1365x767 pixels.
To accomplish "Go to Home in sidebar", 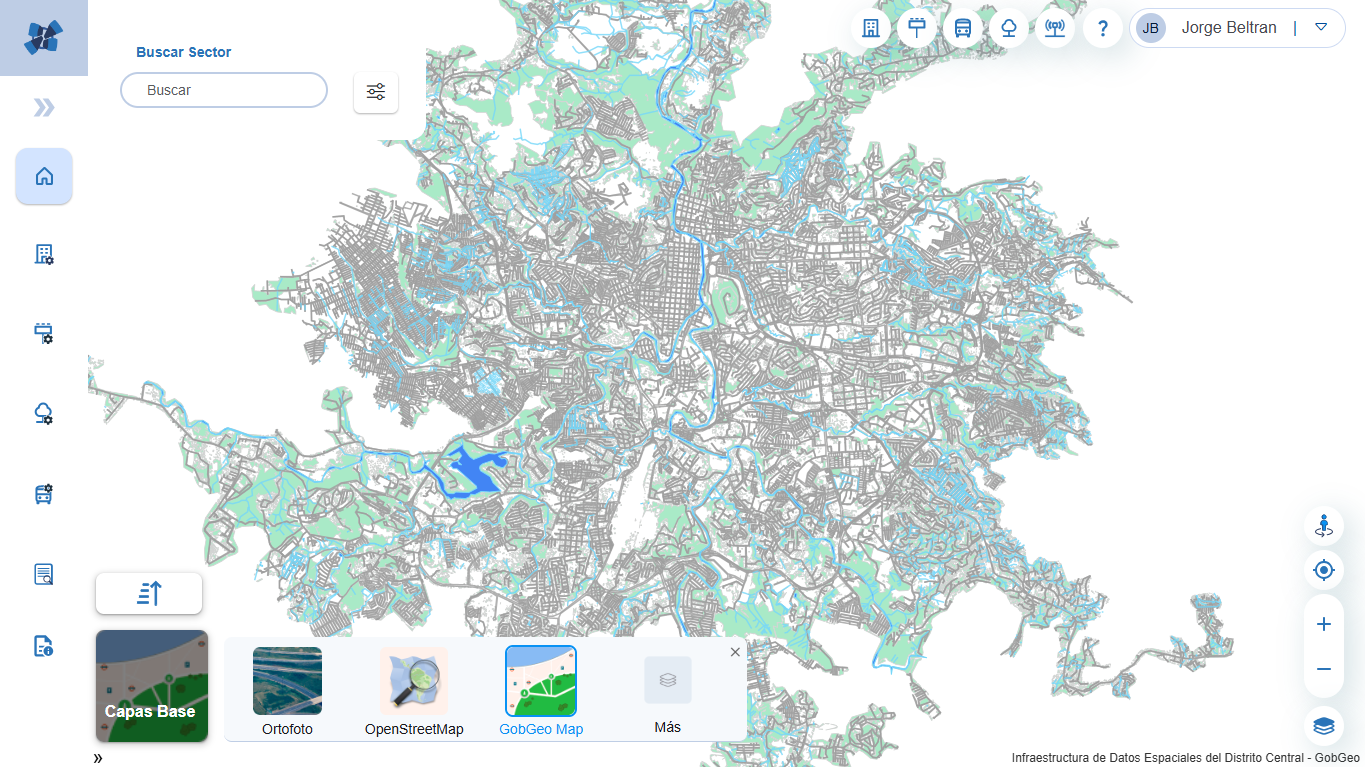I will coord(44,177).
